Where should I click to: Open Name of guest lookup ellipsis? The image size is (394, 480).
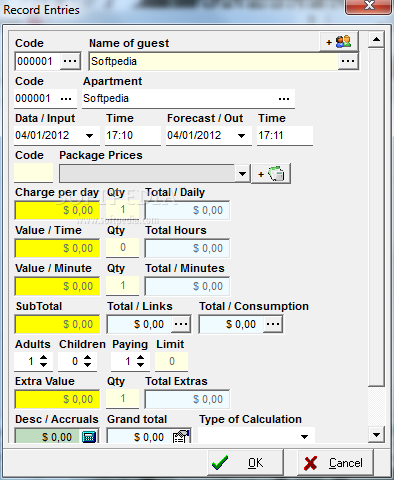(348, 61)
